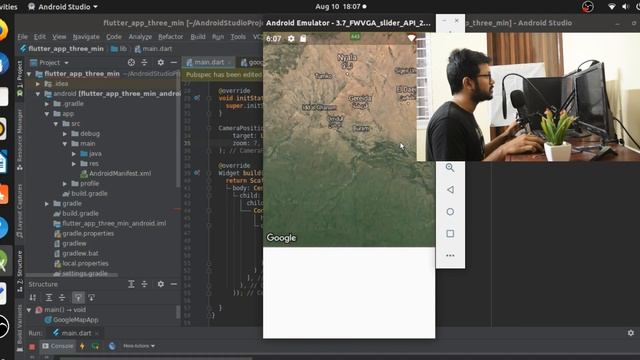Open the File menu
640x360 pixels.
[x=22, y=37]
